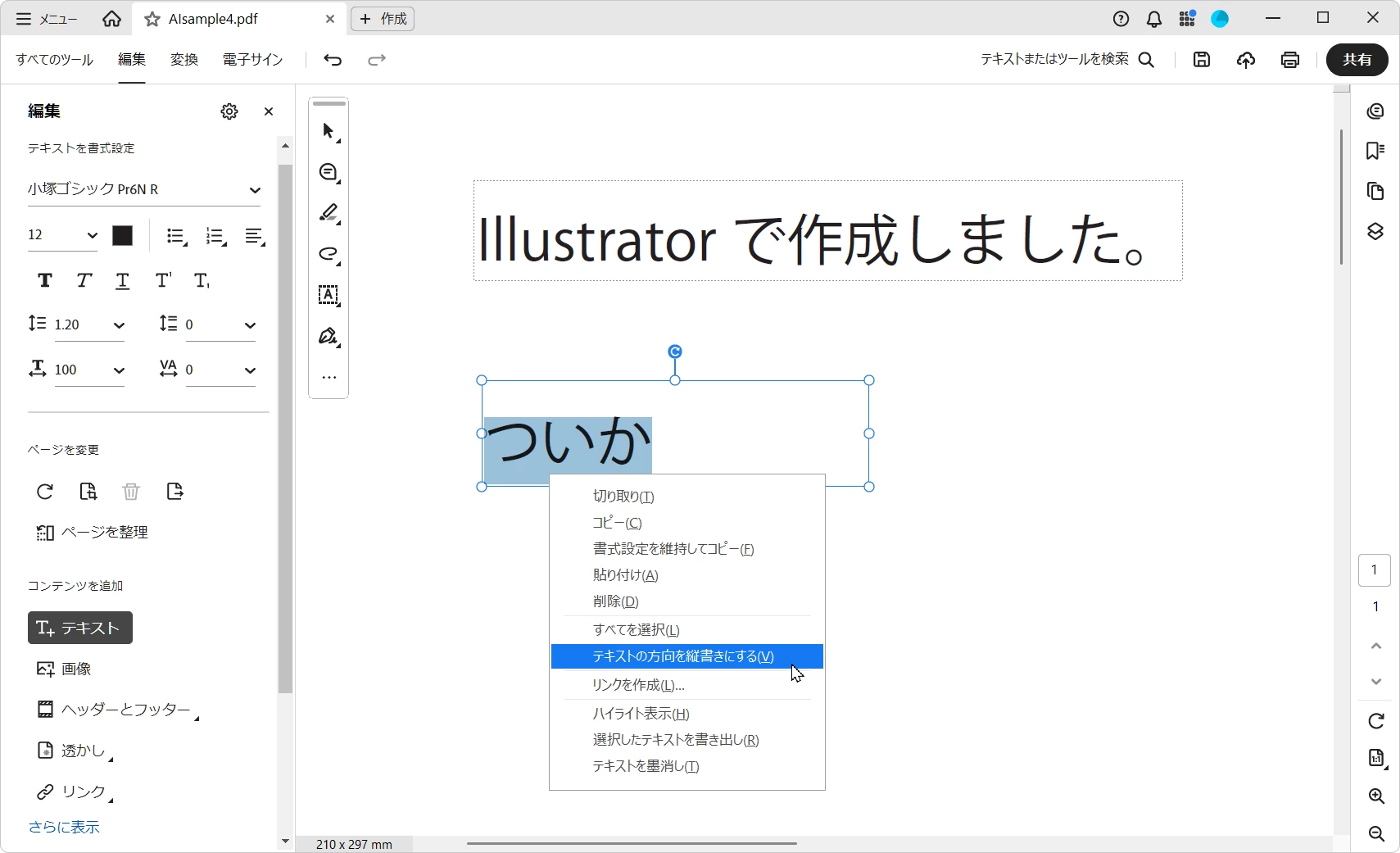Choose すべてを選択 from context menu

pos(686,630)
